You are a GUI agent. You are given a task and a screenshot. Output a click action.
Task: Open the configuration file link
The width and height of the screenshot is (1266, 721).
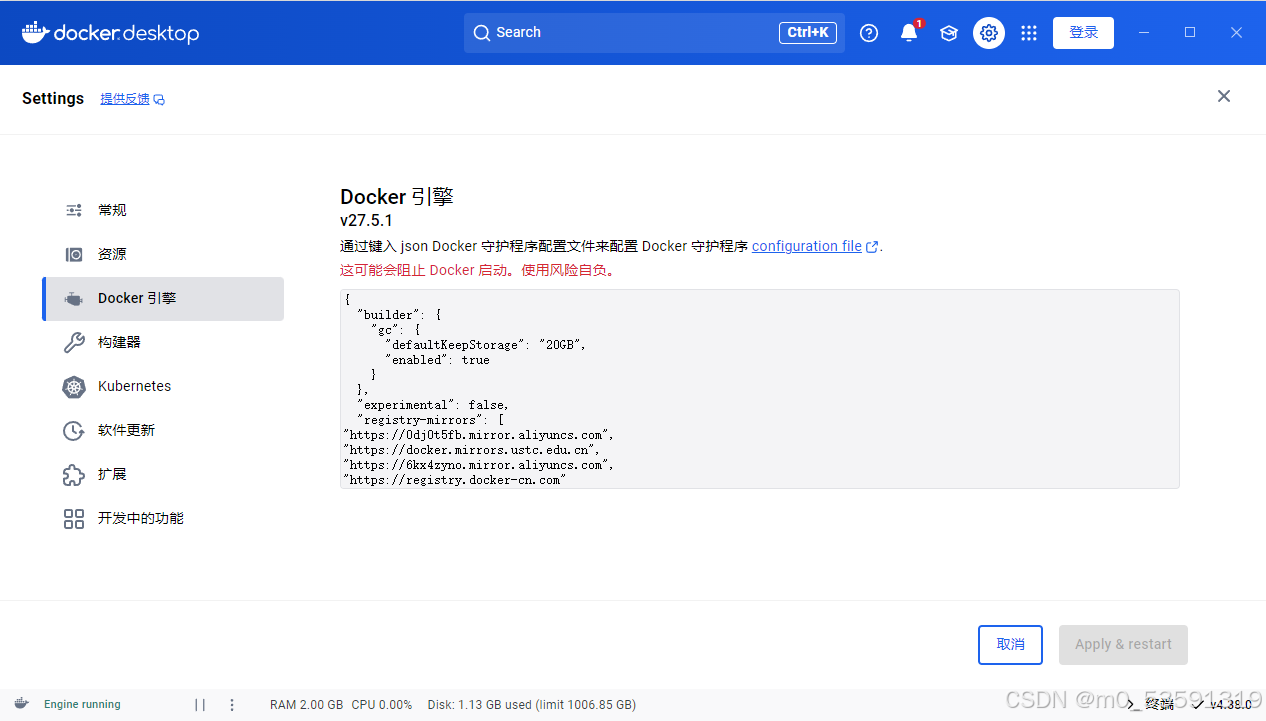tap(807, 246)
